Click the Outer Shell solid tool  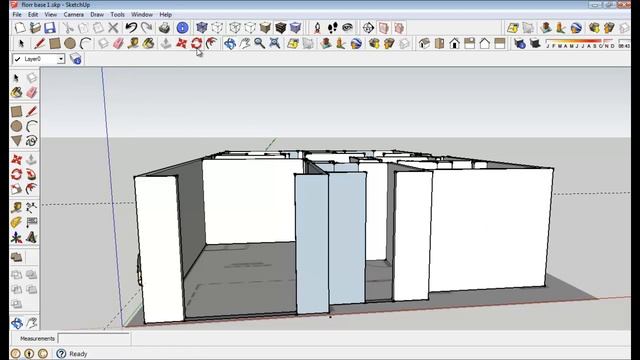click(x=16, y=257)
